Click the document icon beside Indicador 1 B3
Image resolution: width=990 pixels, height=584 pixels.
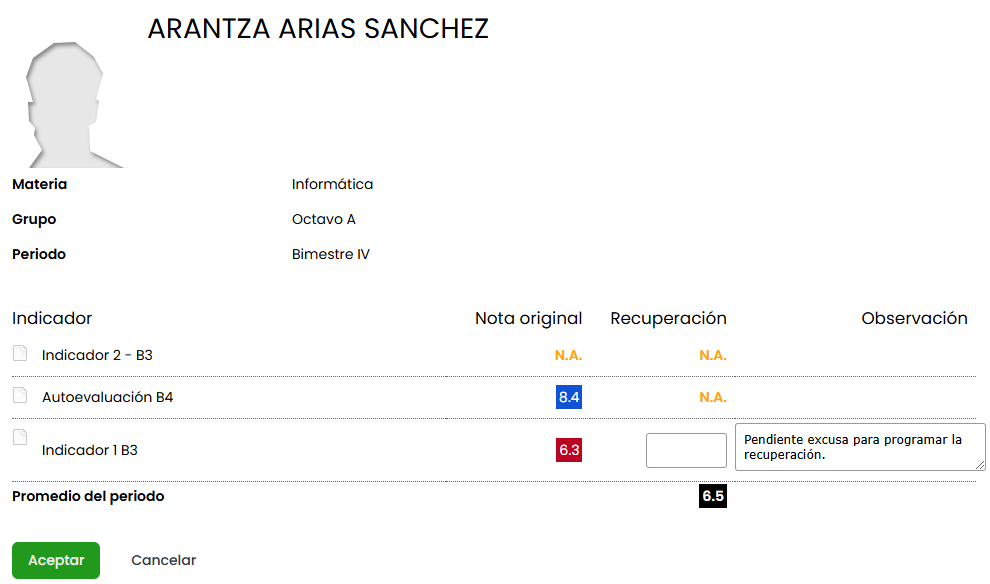pyautogui.click(x=20, y=437)
